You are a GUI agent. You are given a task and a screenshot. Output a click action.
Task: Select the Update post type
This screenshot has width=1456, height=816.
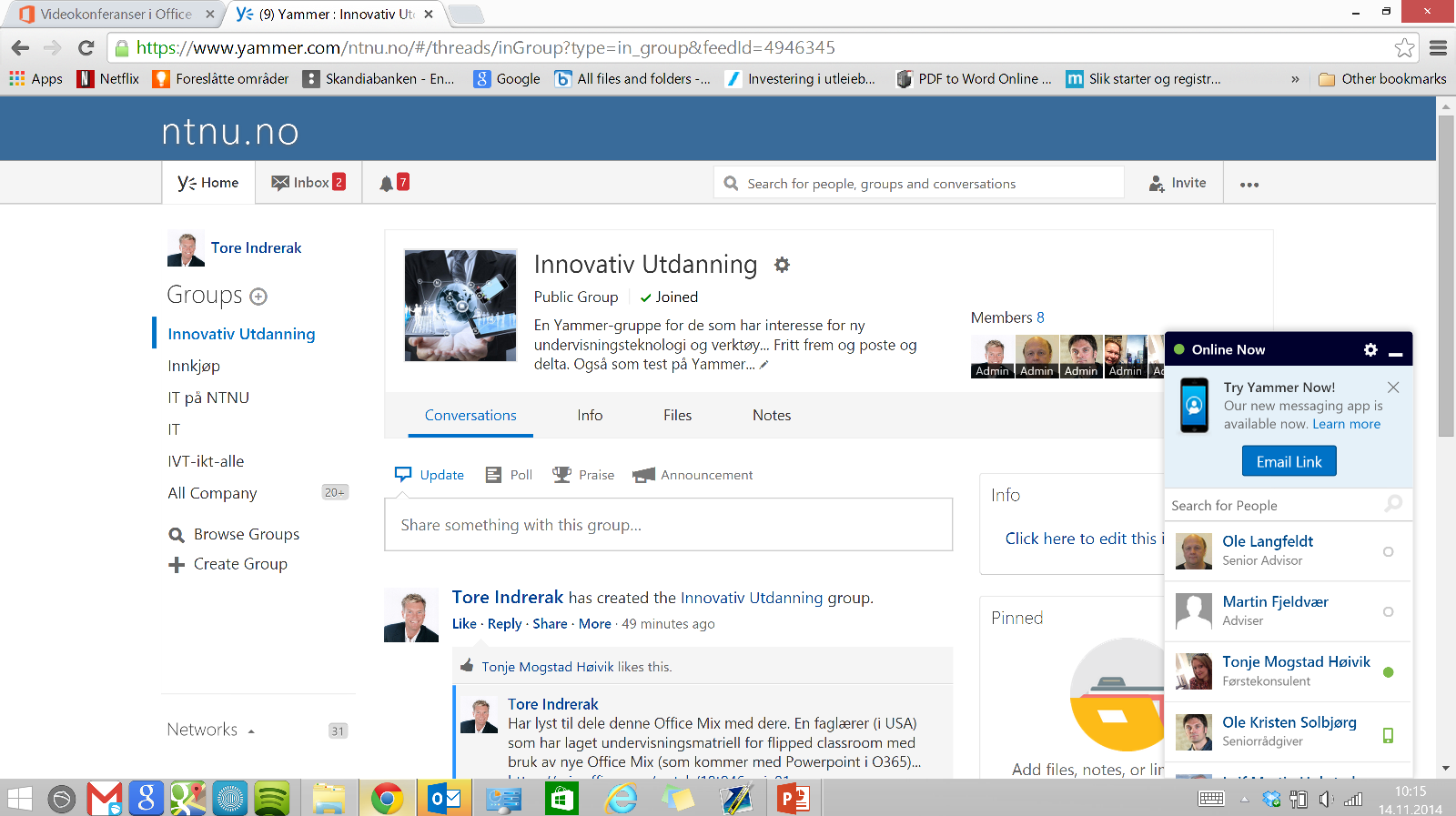430,475
